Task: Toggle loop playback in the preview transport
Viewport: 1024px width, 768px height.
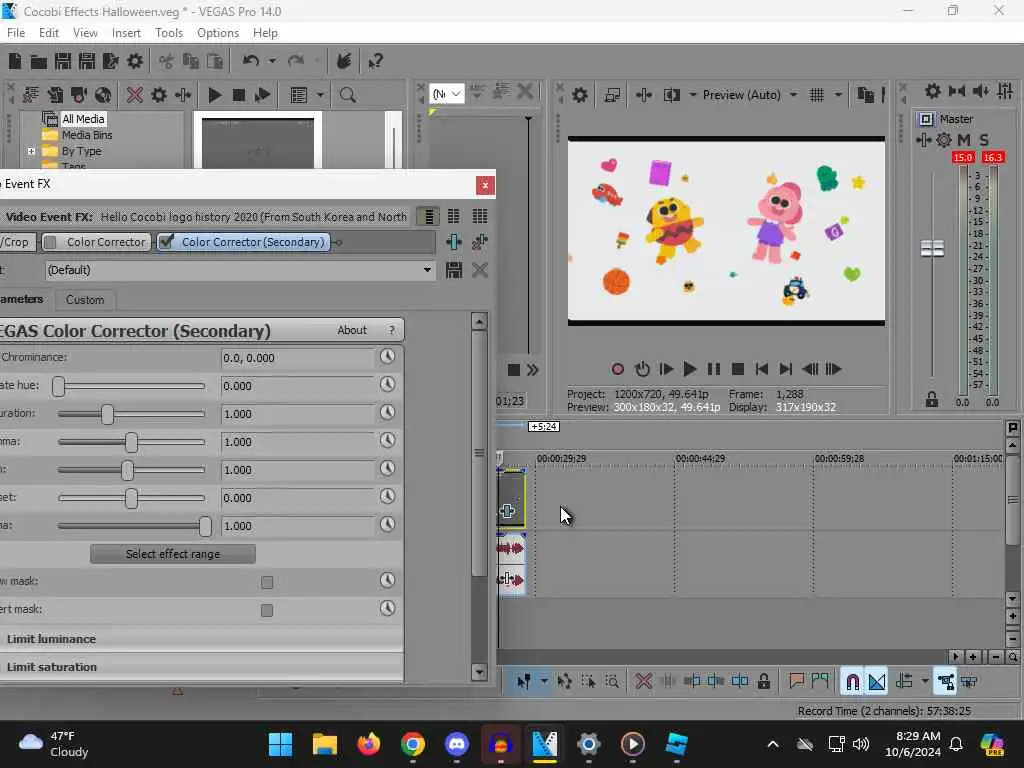Action: [x=642, y=369]
